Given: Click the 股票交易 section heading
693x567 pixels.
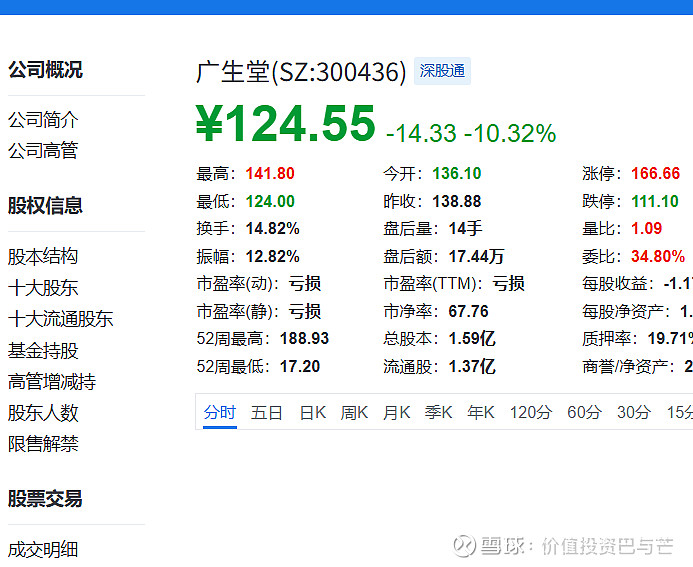Looking at the screenshot, I should (46, 499).
